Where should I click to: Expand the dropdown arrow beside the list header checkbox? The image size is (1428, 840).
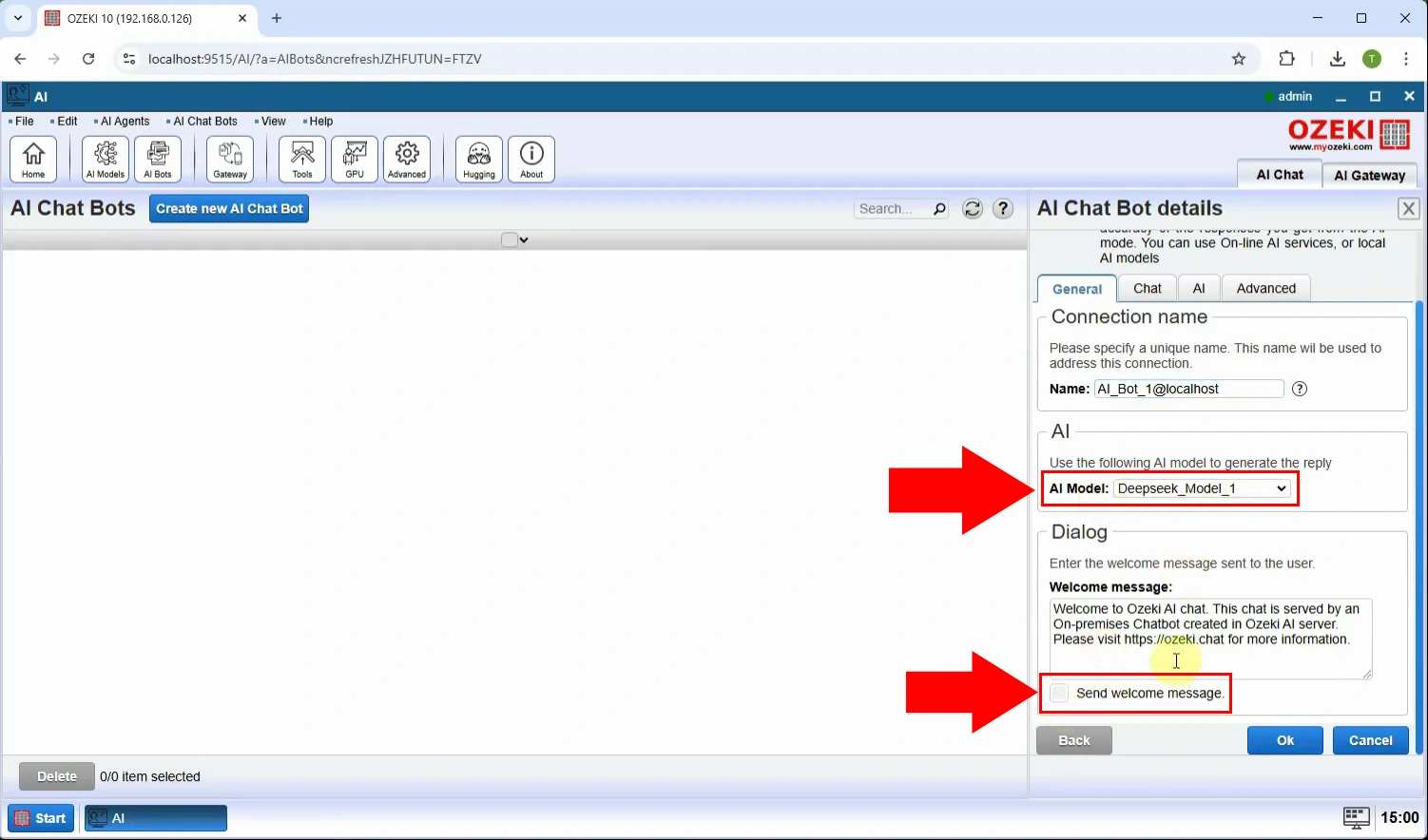pos(524,240)
